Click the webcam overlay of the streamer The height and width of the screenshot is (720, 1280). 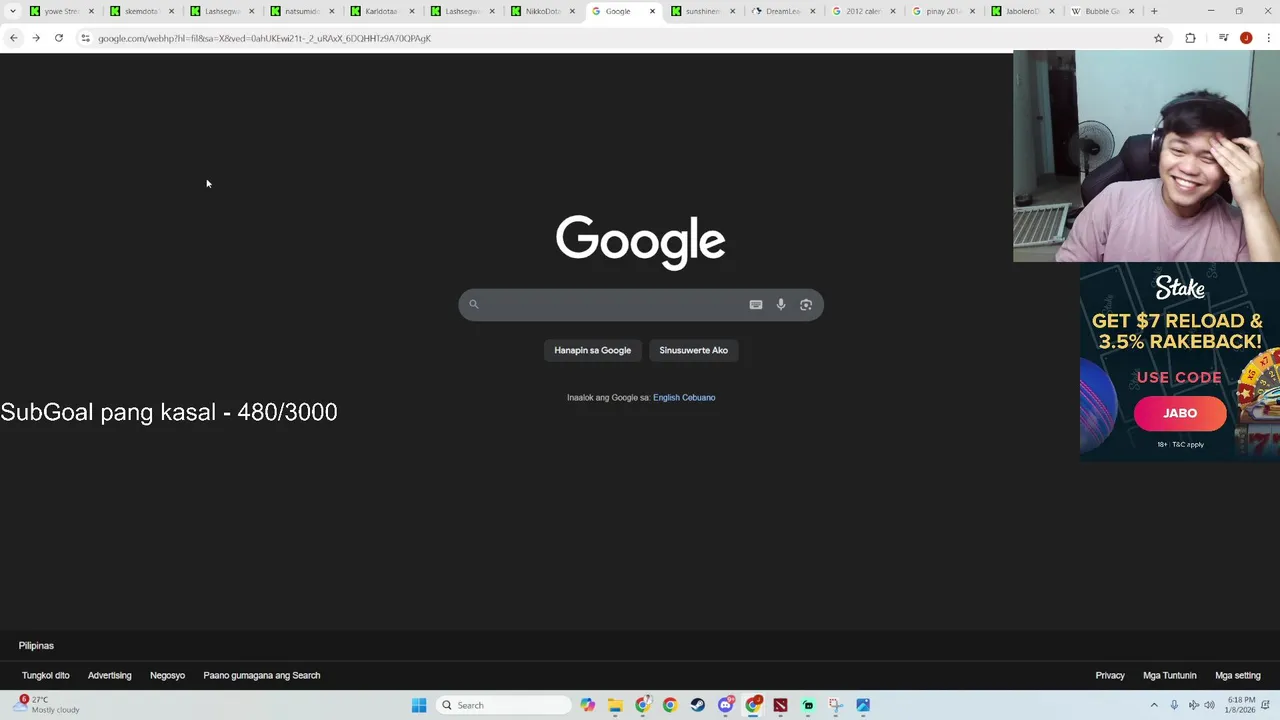[x=1146, y=157]
